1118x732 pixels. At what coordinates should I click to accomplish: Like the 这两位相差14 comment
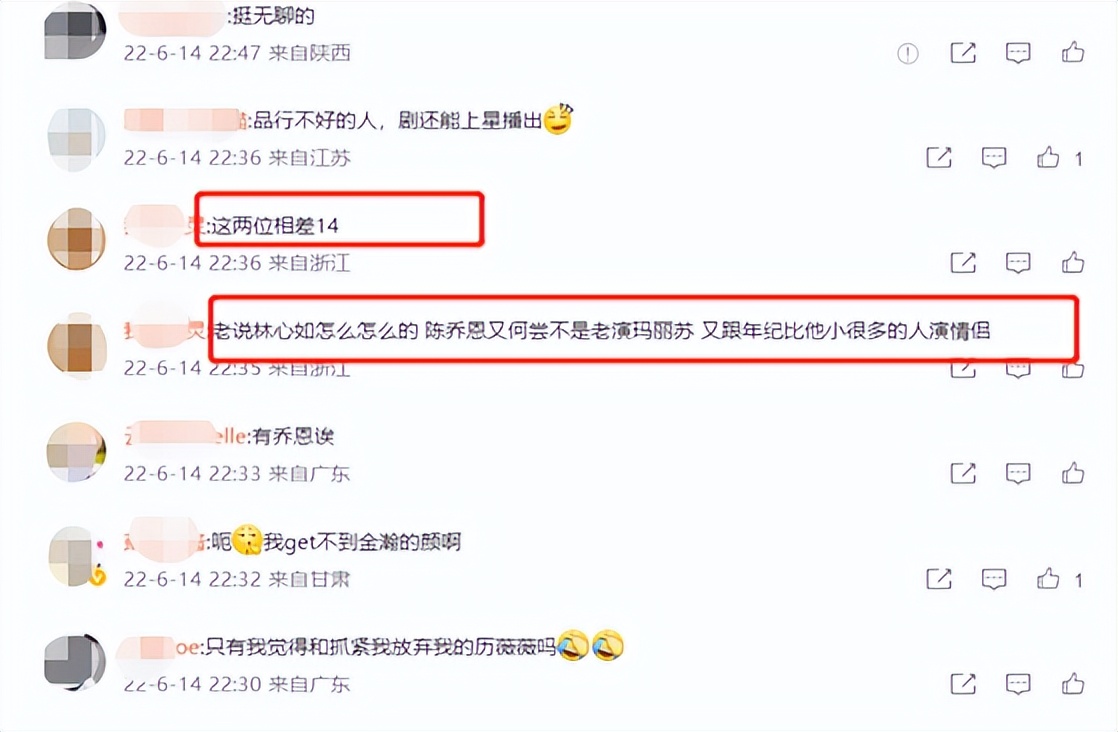1073,262
